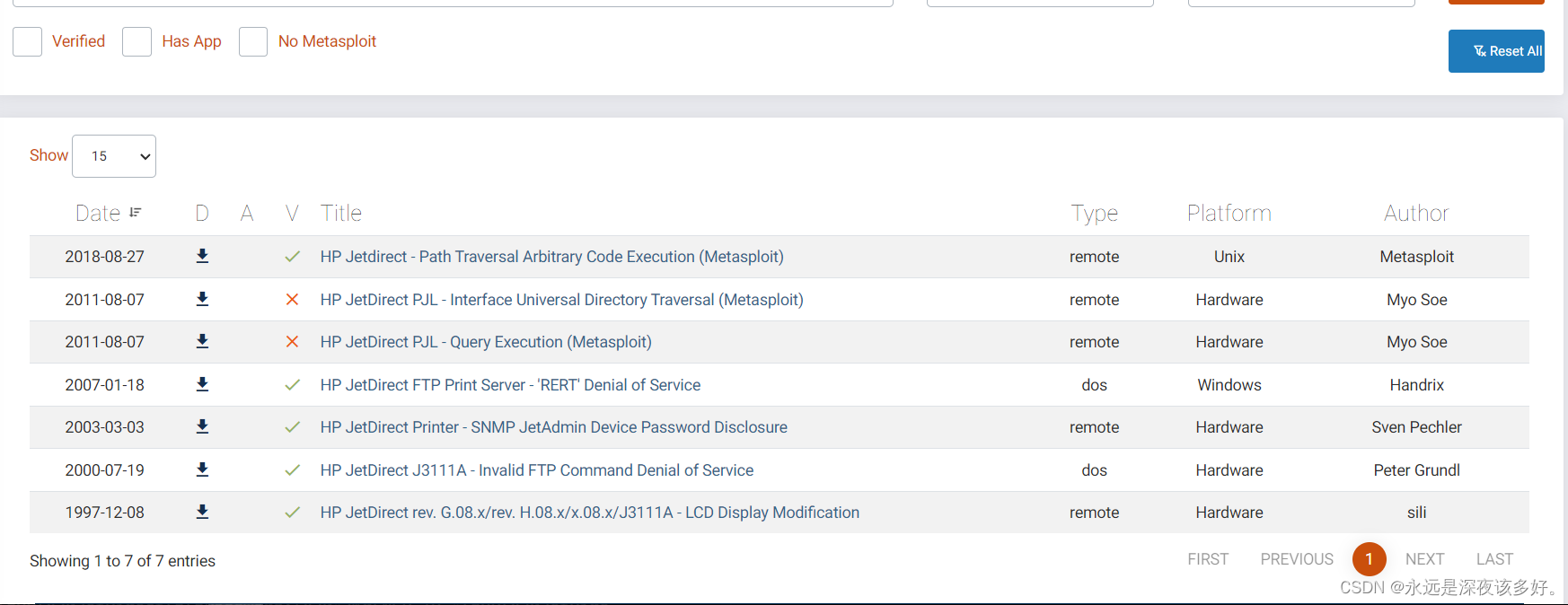
Task: Download the 2007-01-18 FTP Print Server exploit
Action: tap(202, 384)
